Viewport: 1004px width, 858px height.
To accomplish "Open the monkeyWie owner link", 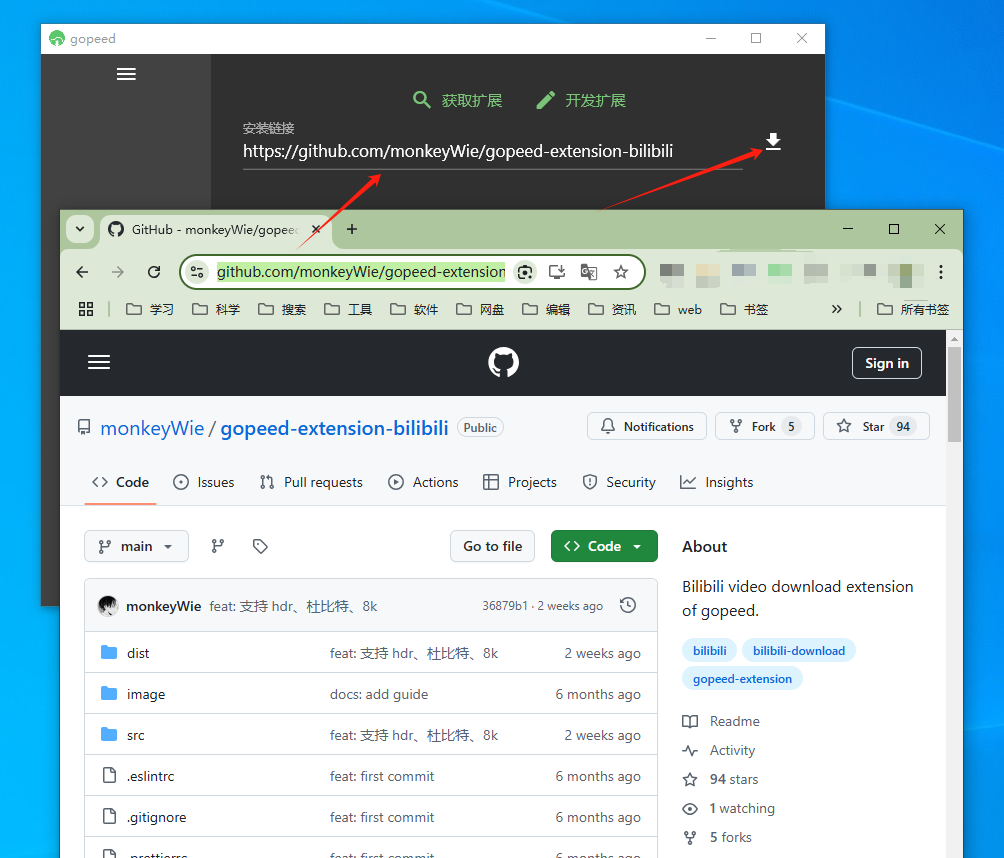I will click(152, 428).
